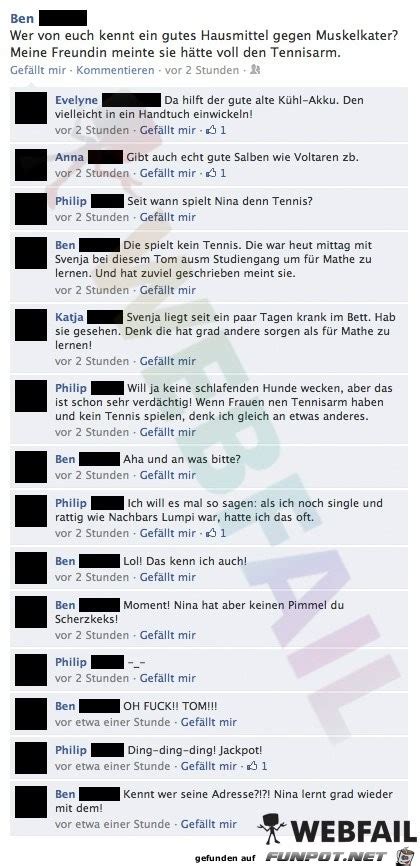Viewport: 420px width, 866px height.
Task: Open Ben's profile name at post top
Action: (x=22, y=18)
